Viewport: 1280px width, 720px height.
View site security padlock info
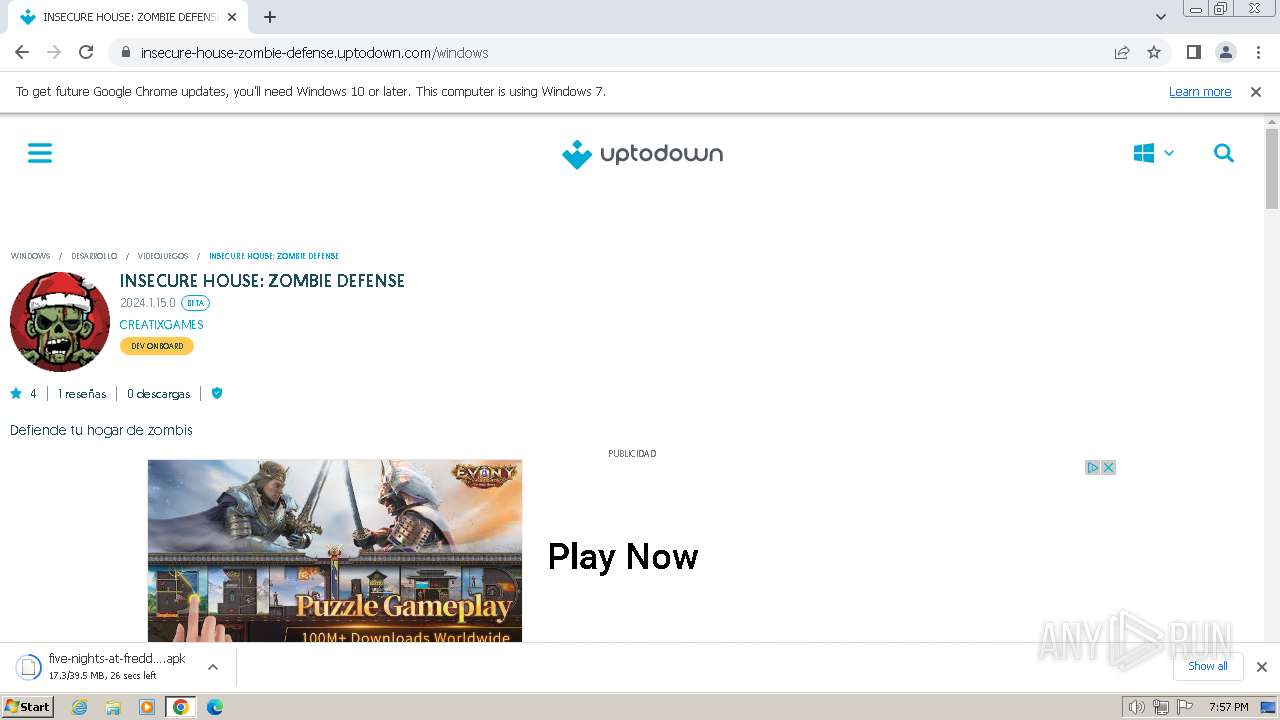(125, 52)
